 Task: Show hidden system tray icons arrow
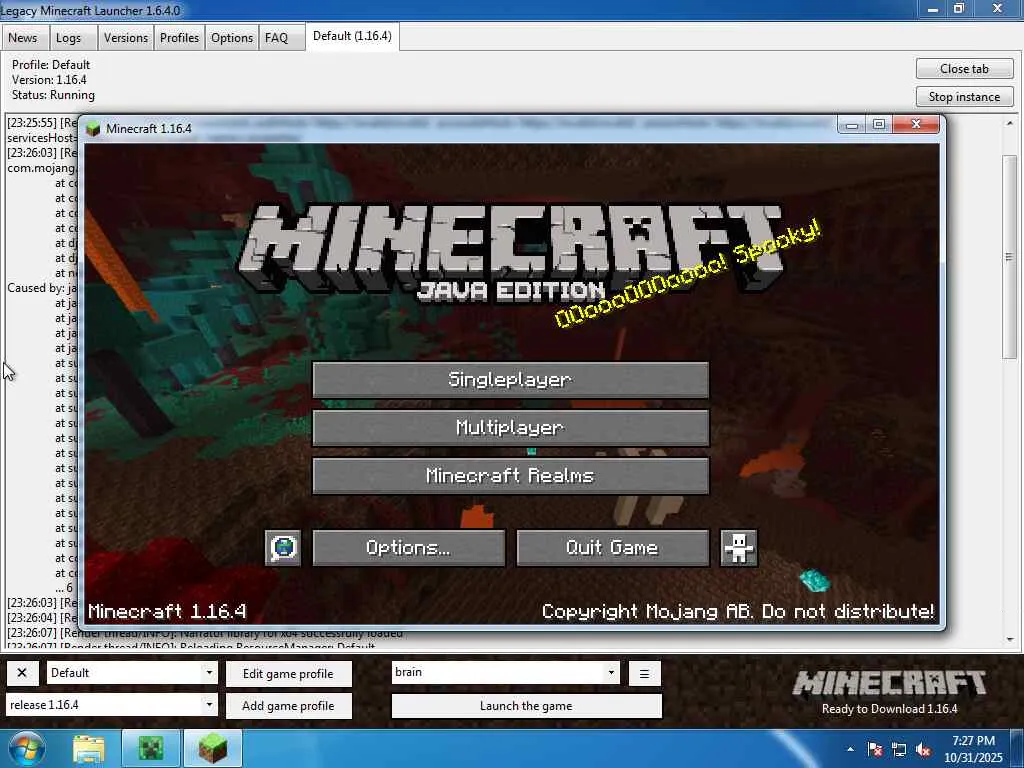[x=850, y=749]
